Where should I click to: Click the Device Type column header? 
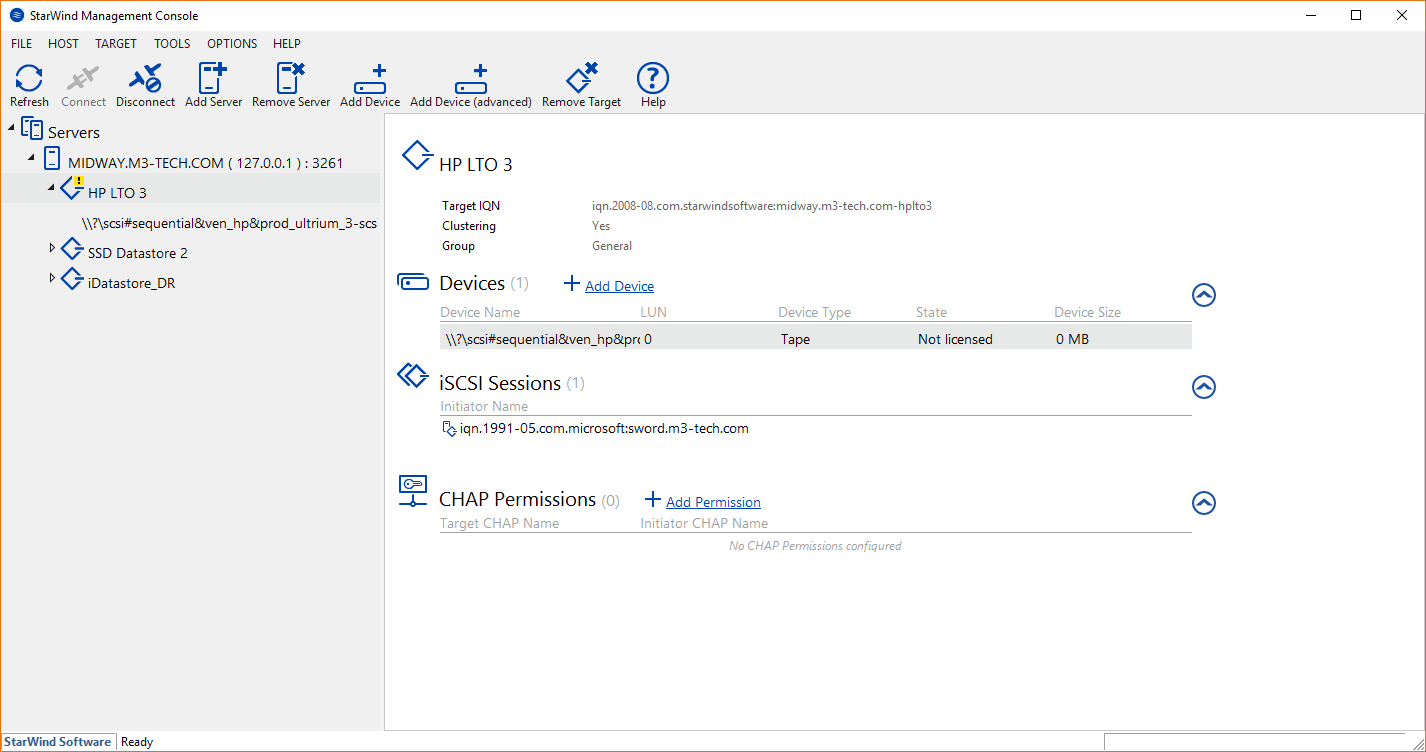814,312
